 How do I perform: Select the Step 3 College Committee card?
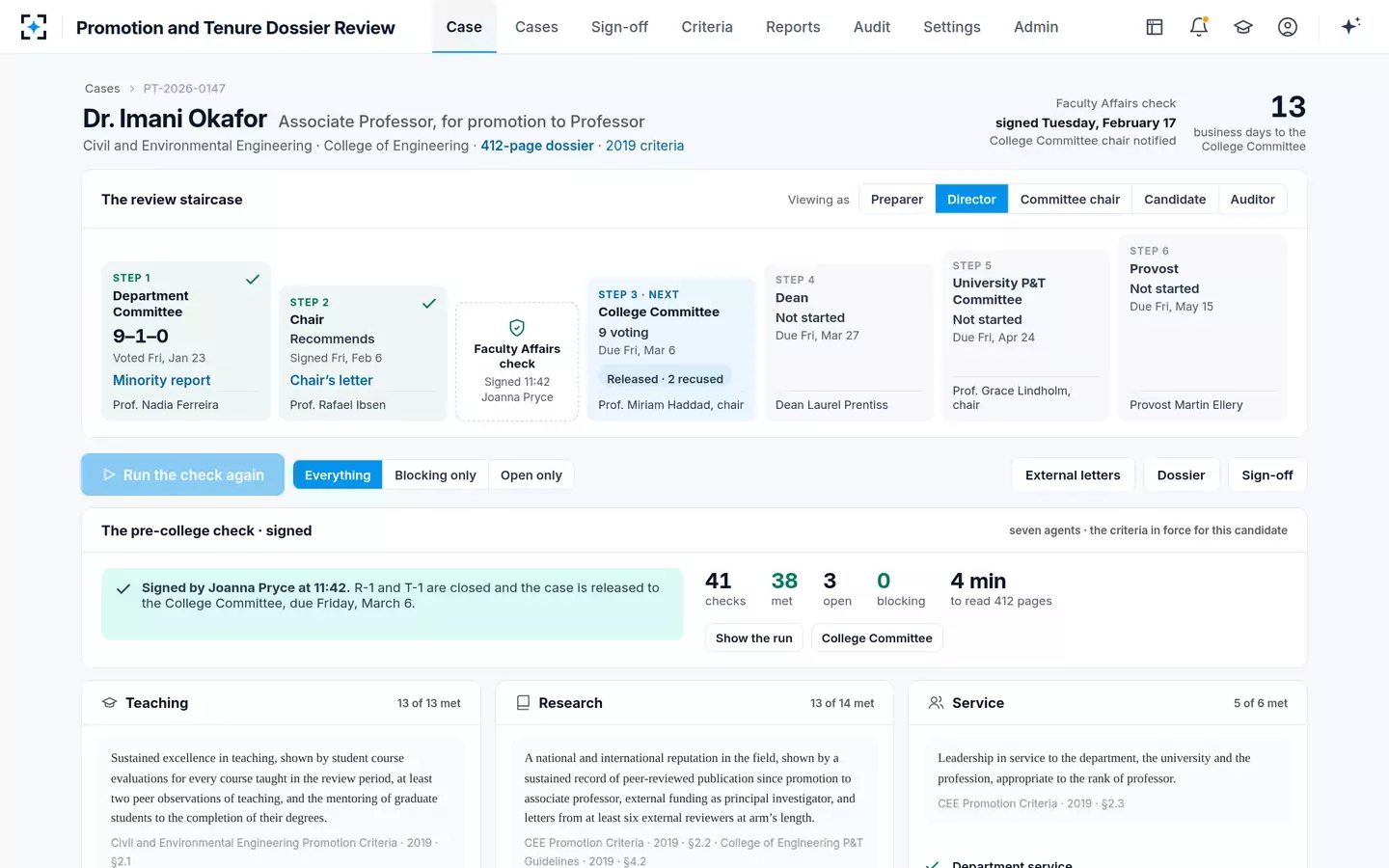(671, 349)
